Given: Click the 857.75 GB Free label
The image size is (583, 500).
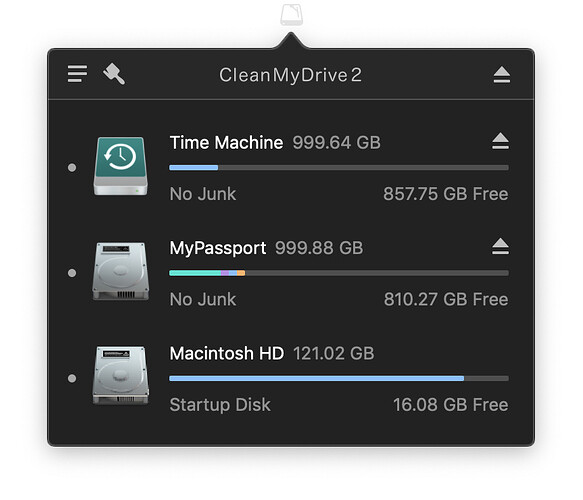Looking at the screenshot, I should coord(445,194).
